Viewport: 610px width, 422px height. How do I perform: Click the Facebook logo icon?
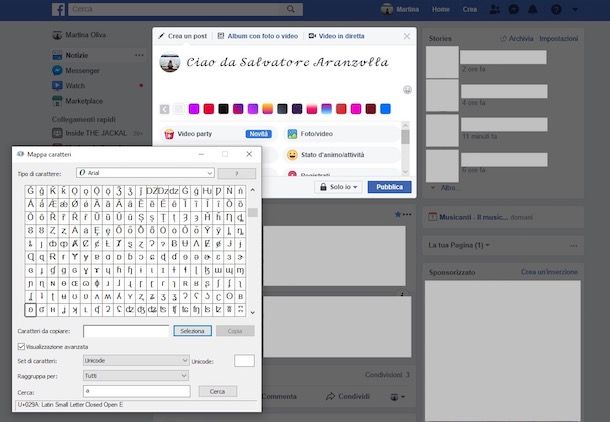point(58,9)
